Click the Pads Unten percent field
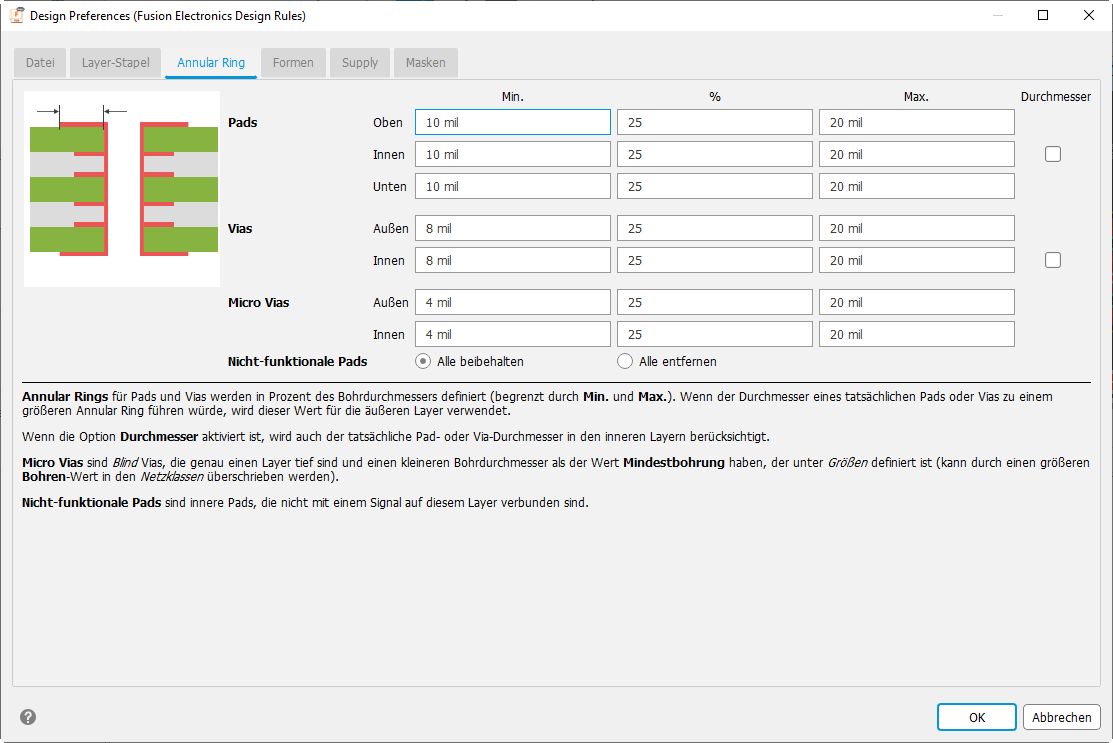The image size is (1113, 743). coord(715,186)
